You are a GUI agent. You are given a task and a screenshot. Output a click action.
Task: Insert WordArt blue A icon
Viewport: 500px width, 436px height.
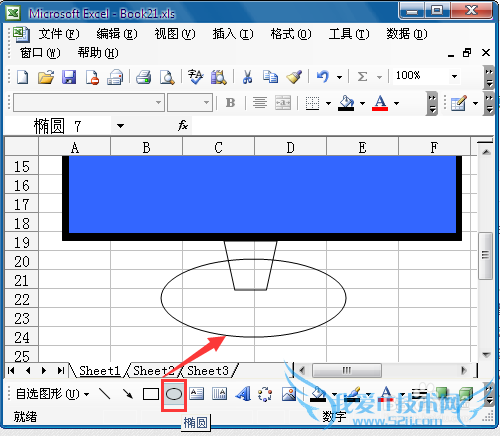(243, 394)
